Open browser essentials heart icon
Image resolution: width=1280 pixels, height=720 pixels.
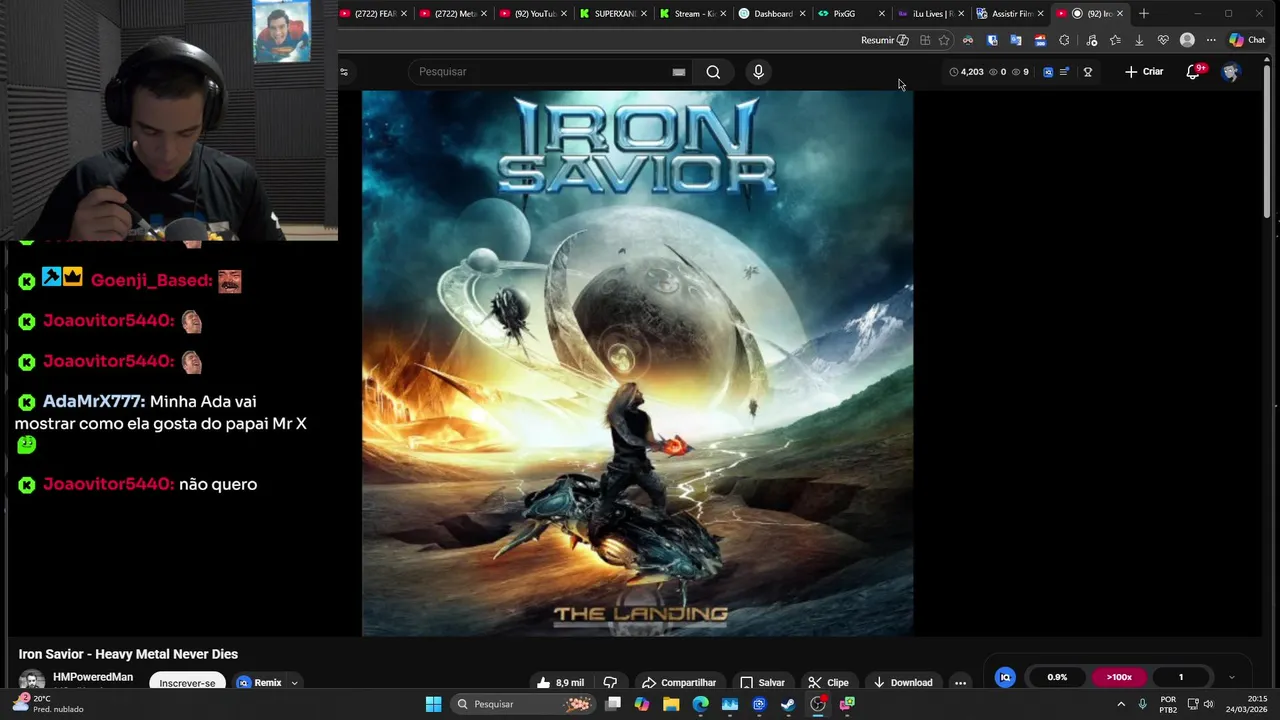1163,40
